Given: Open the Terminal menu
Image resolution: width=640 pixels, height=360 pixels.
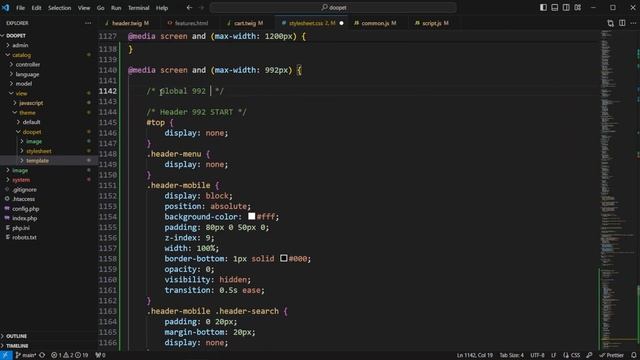Looking at the screenshot, I should 139,8.
